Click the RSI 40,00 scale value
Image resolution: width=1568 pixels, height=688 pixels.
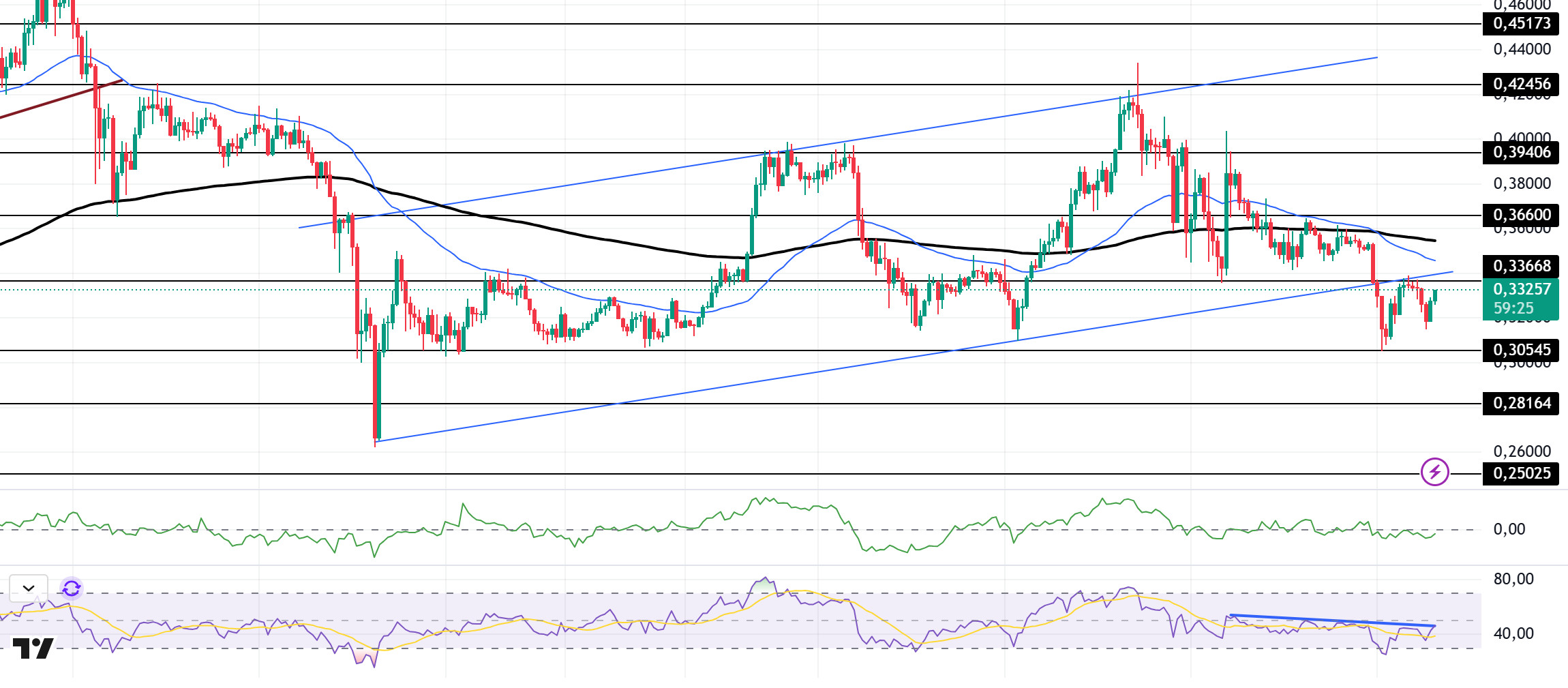1513,633
